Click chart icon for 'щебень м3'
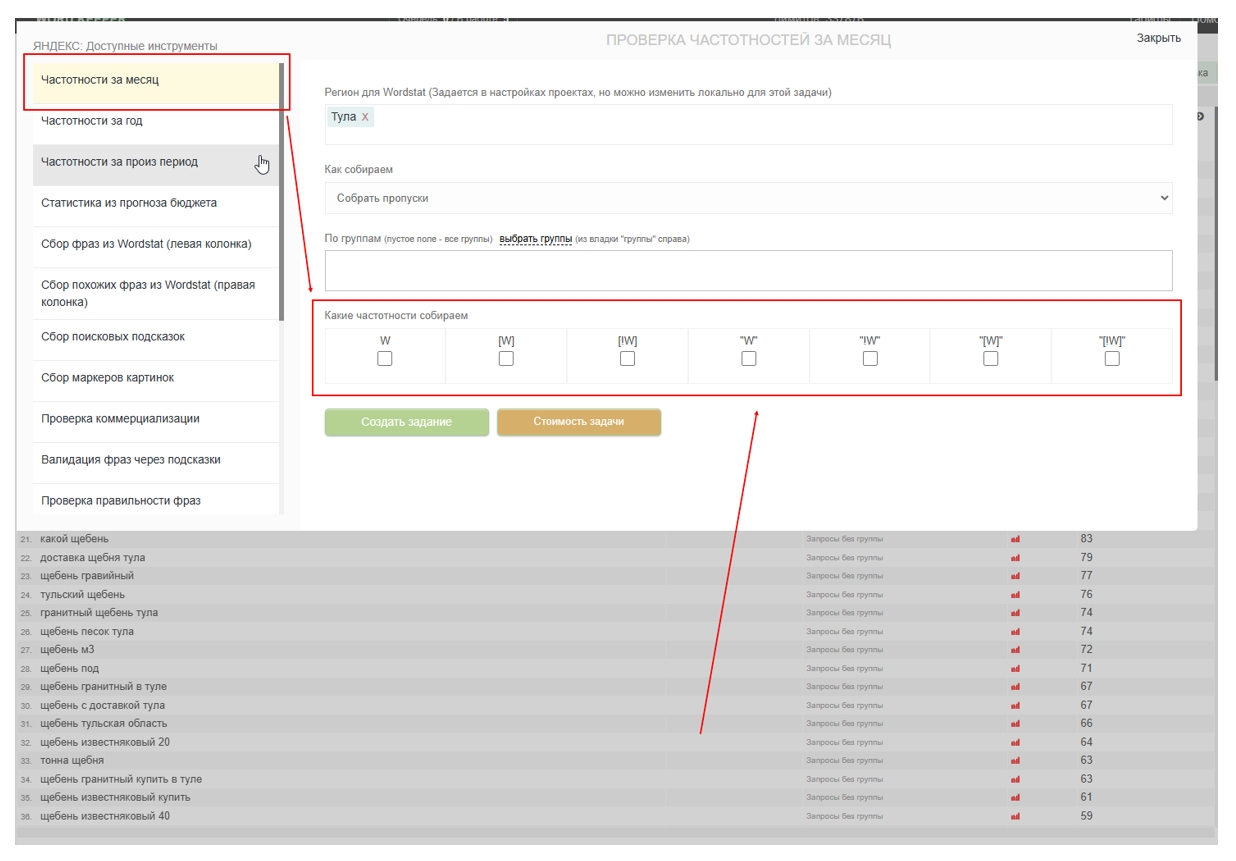The height and width of the screenshot is (861, 1236). coord(1015,650)
